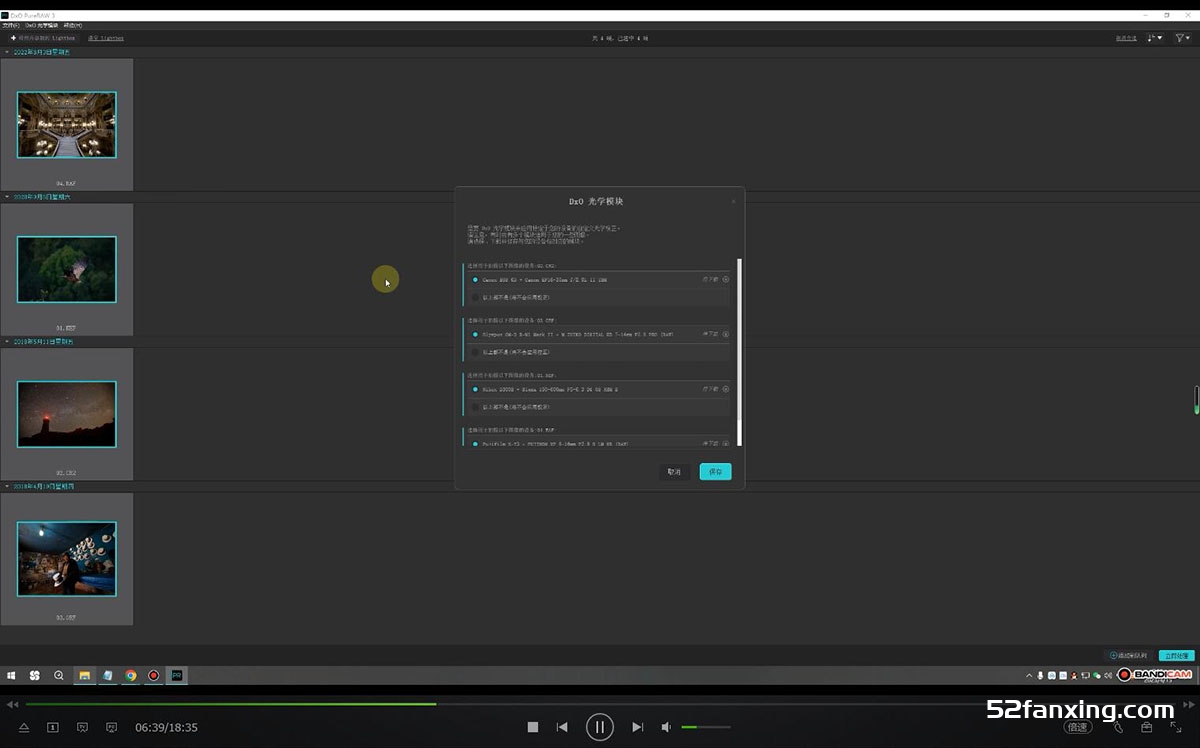Viewport: 1200px width, 748px height.
Task: Enter fullscreen with the expand icon
Action: 1176,727
